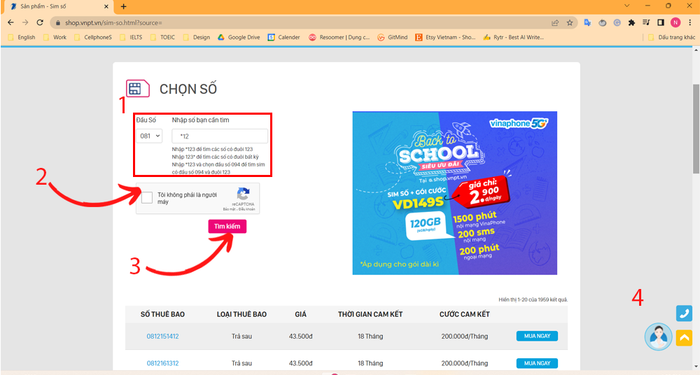Click the address bar URL
This screenshot has height=375, width=700.
point(114,23)
